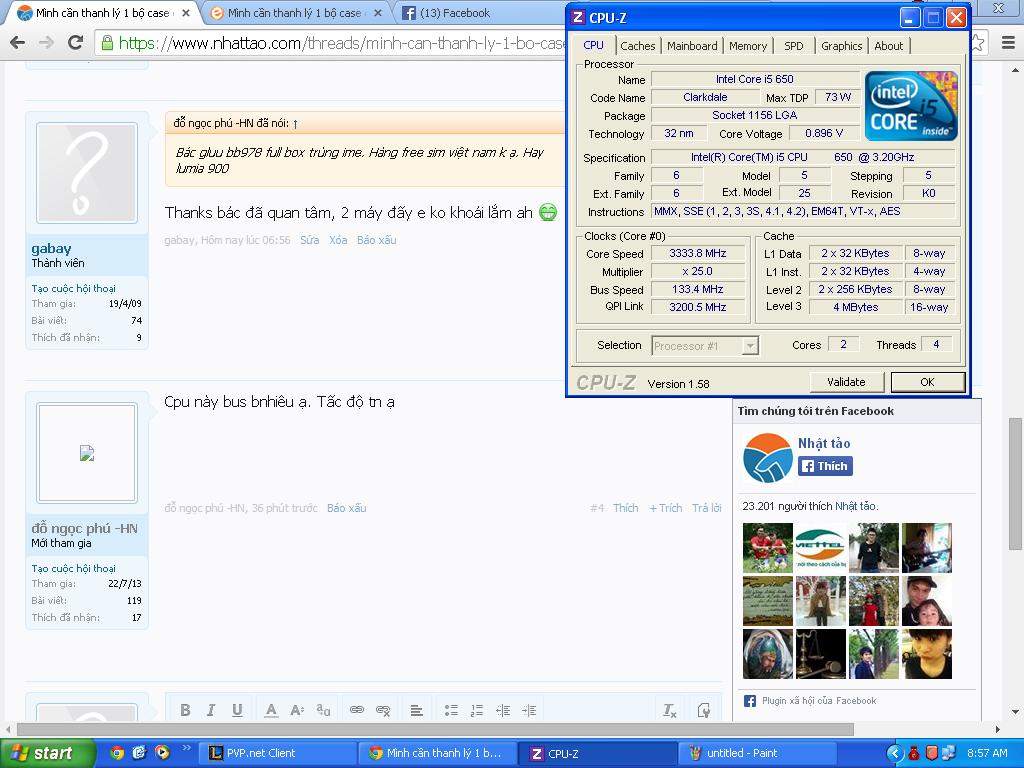The image size is (1024, 768).
Task: Decrease indent in the reply editor
Action: click(x=503, y=710)
